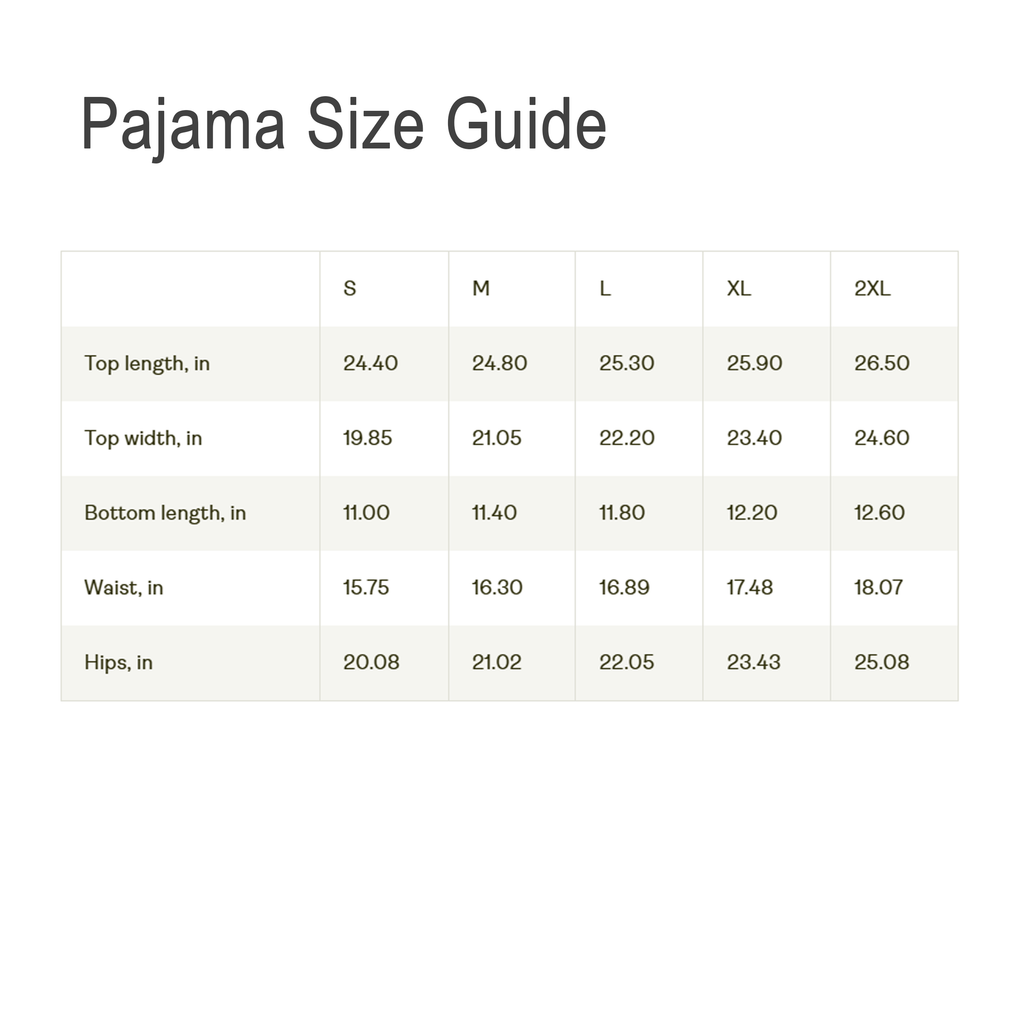Select the Top width row label
The width and height of the screenshot is (1024, 1024).
(x=143, y=438)
